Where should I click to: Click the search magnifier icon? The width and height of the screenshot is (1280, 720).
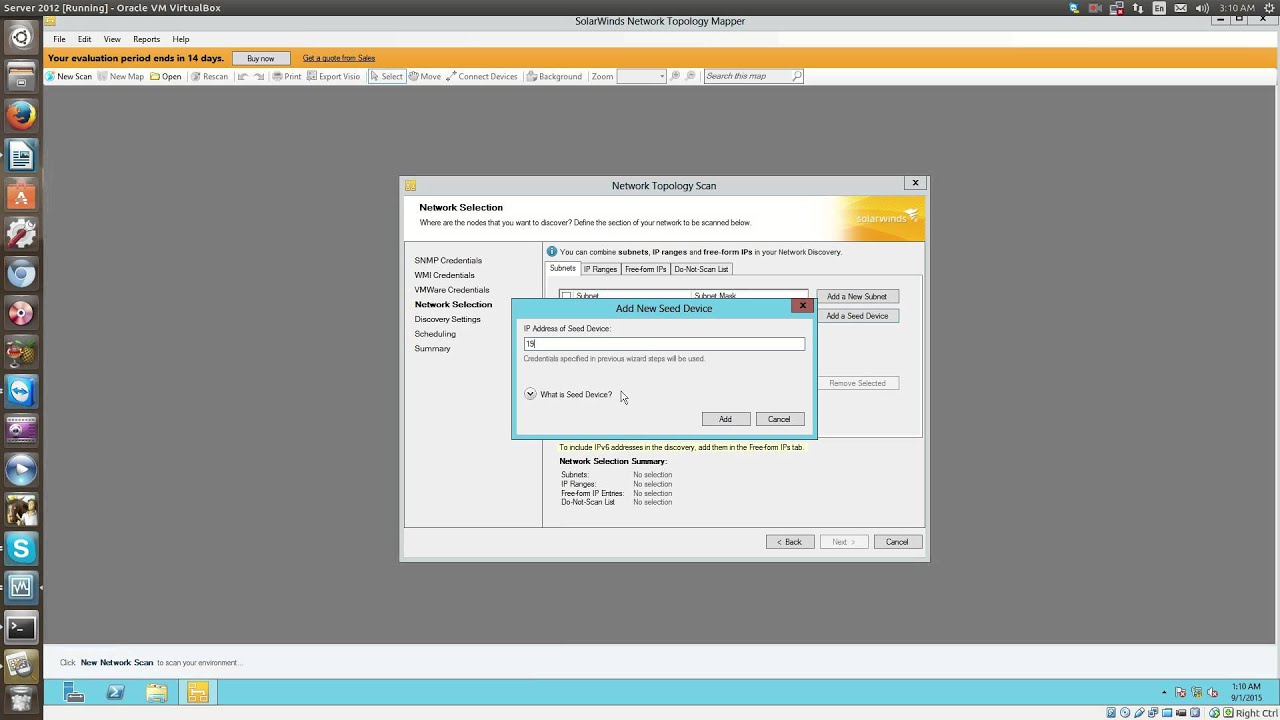(x=797, y=76)
